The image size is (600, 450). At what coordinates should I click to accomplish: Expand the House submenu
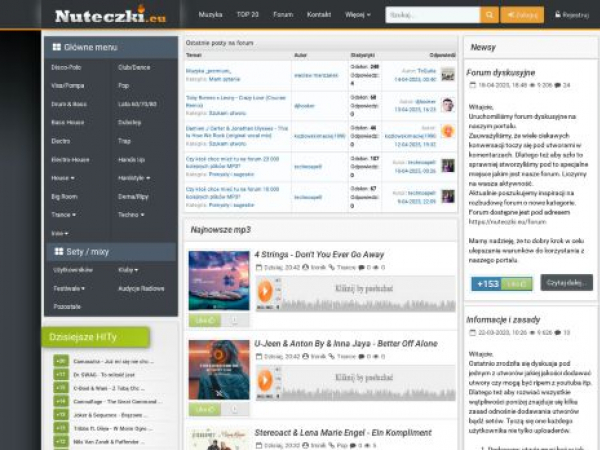point(63,178)
